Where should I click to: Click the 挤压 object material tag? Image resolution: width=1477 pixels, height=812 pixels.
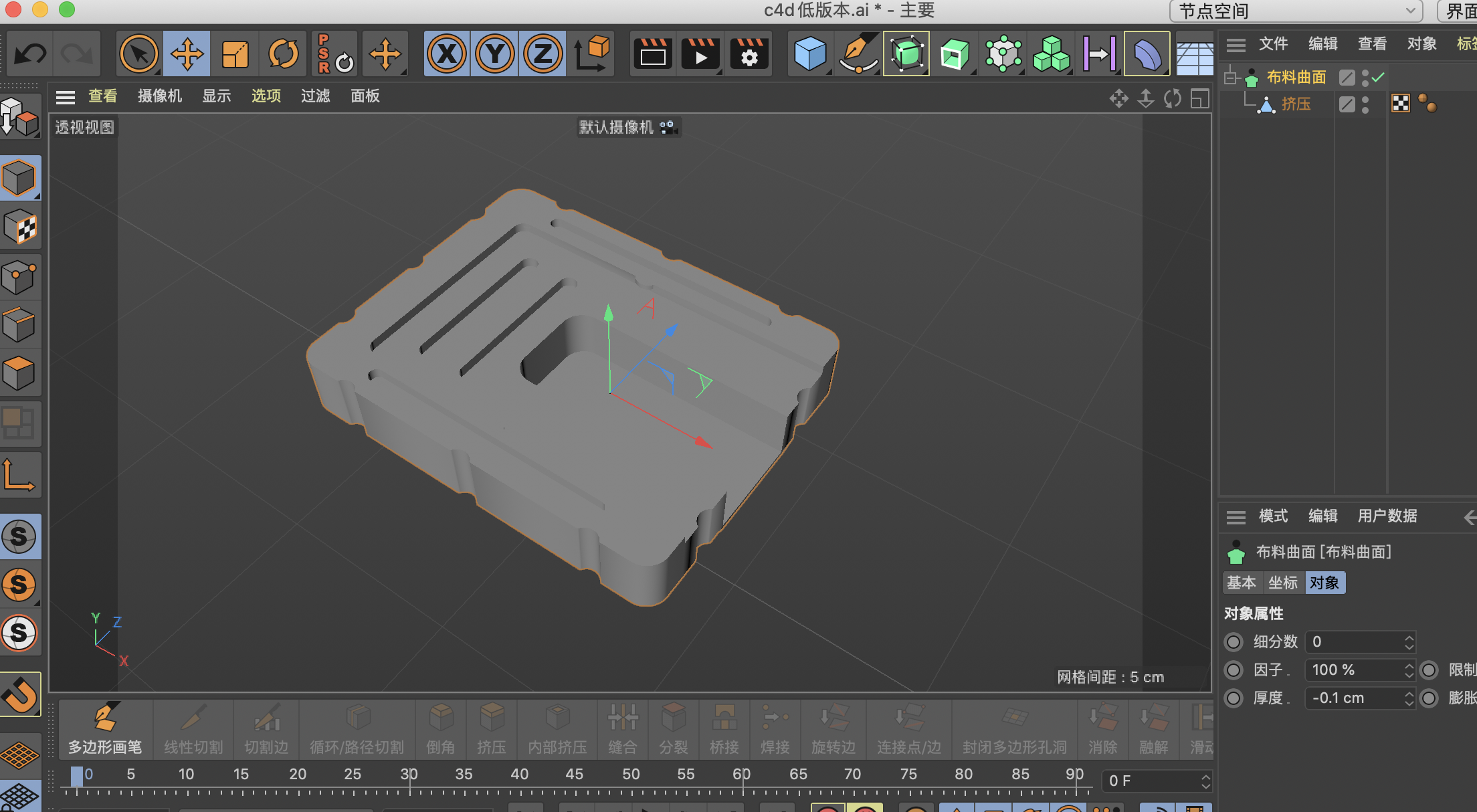click(1400, 104)
